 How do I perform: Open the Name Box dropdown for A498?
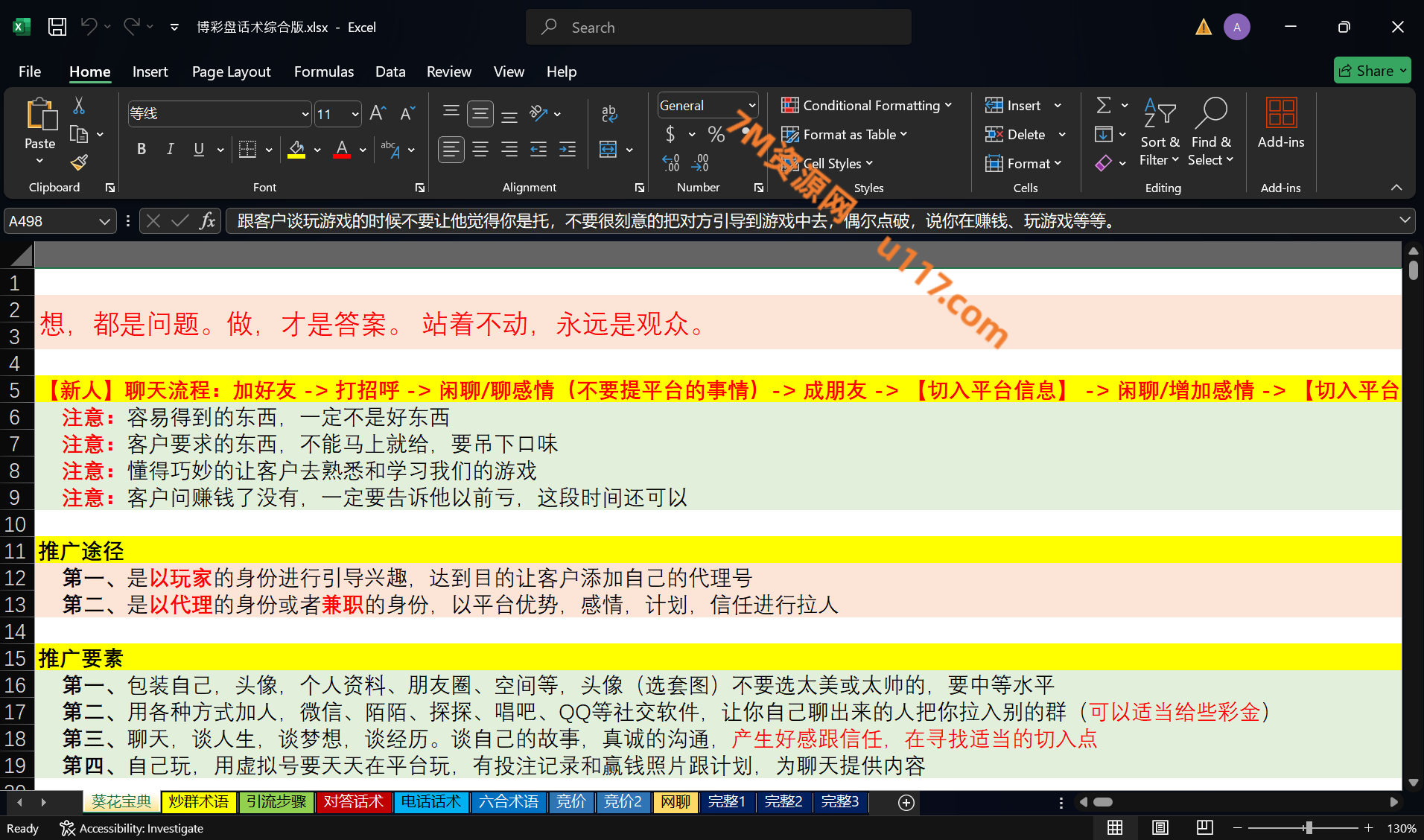(x=104, y=221)
